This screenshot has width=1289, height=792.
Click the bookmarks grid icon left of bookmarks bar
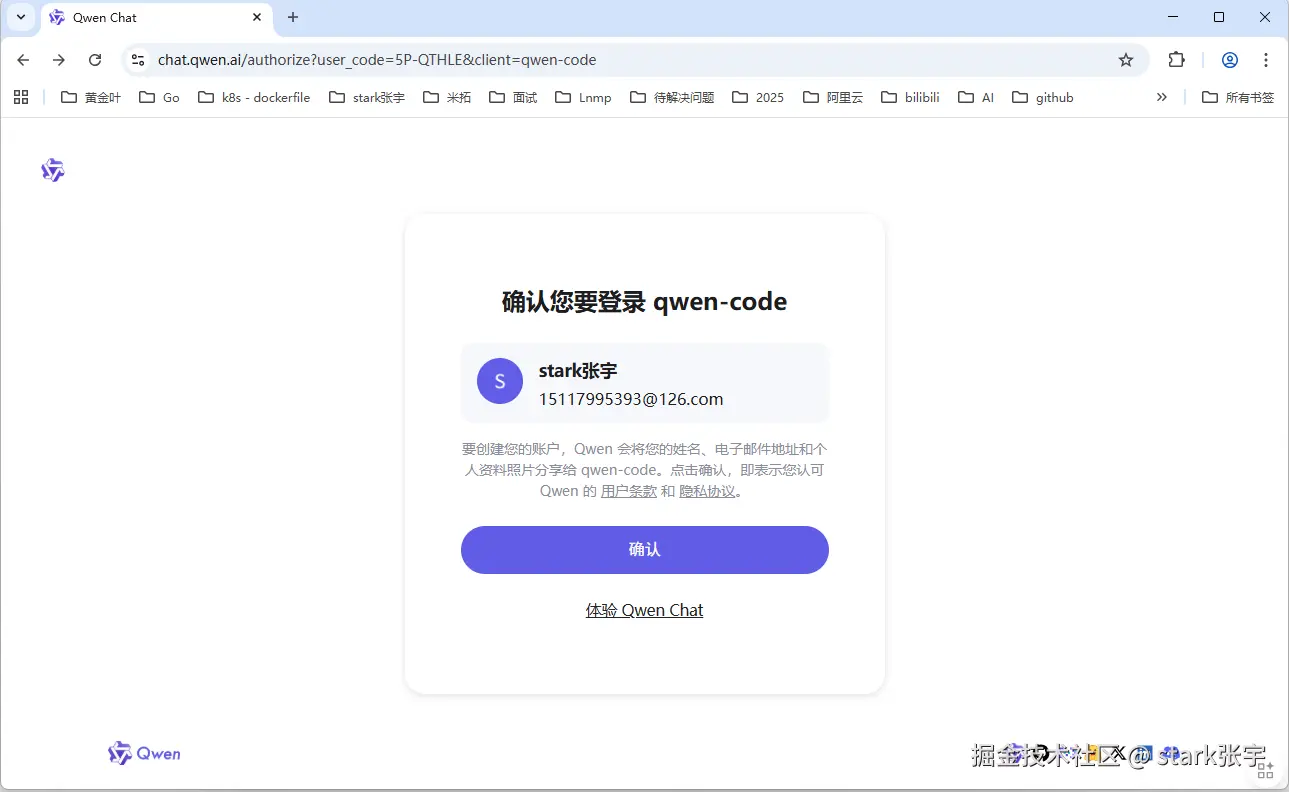20,97
